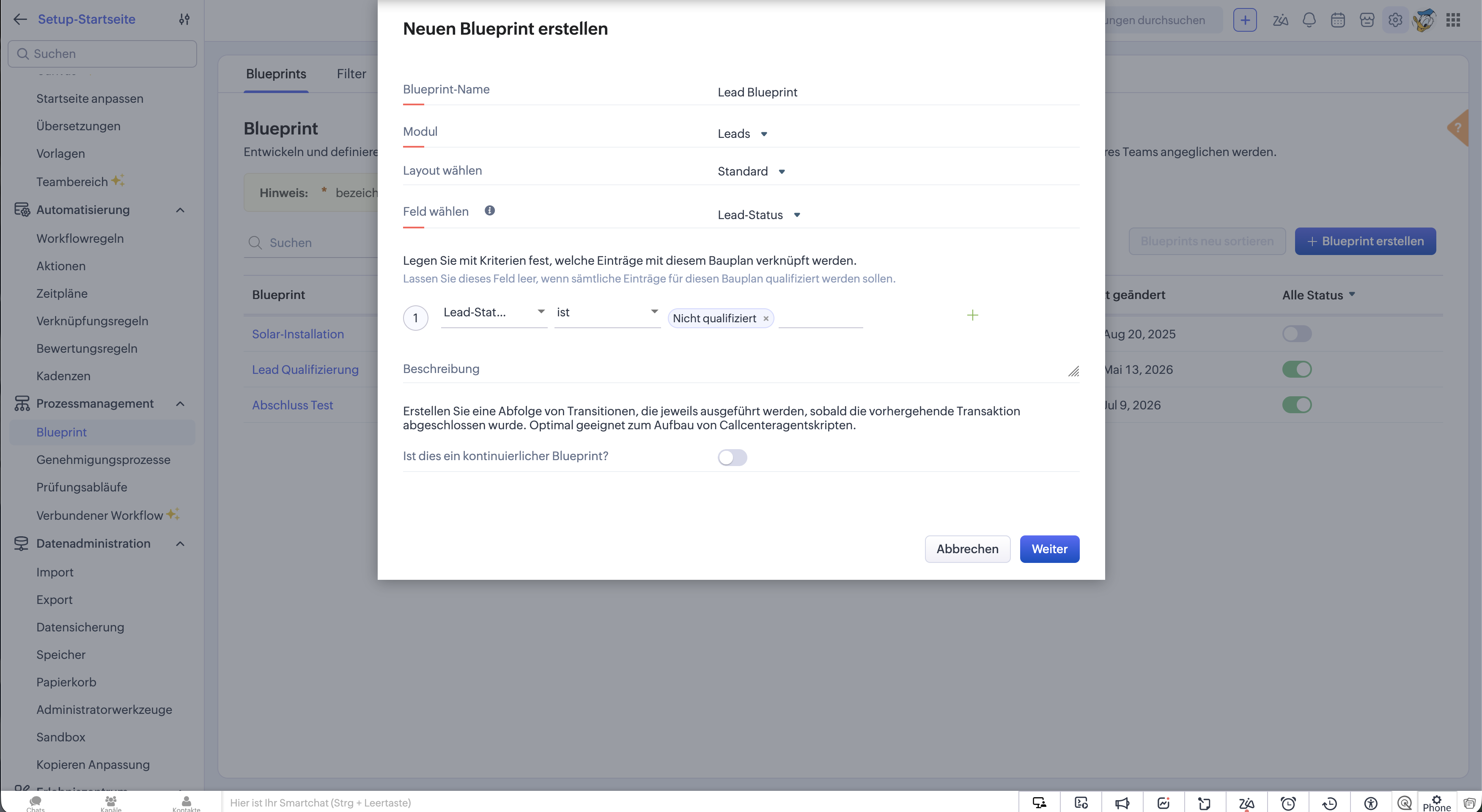Toggle the continuous Blueprint switch
1482x812 pixels.
[733, 457]
